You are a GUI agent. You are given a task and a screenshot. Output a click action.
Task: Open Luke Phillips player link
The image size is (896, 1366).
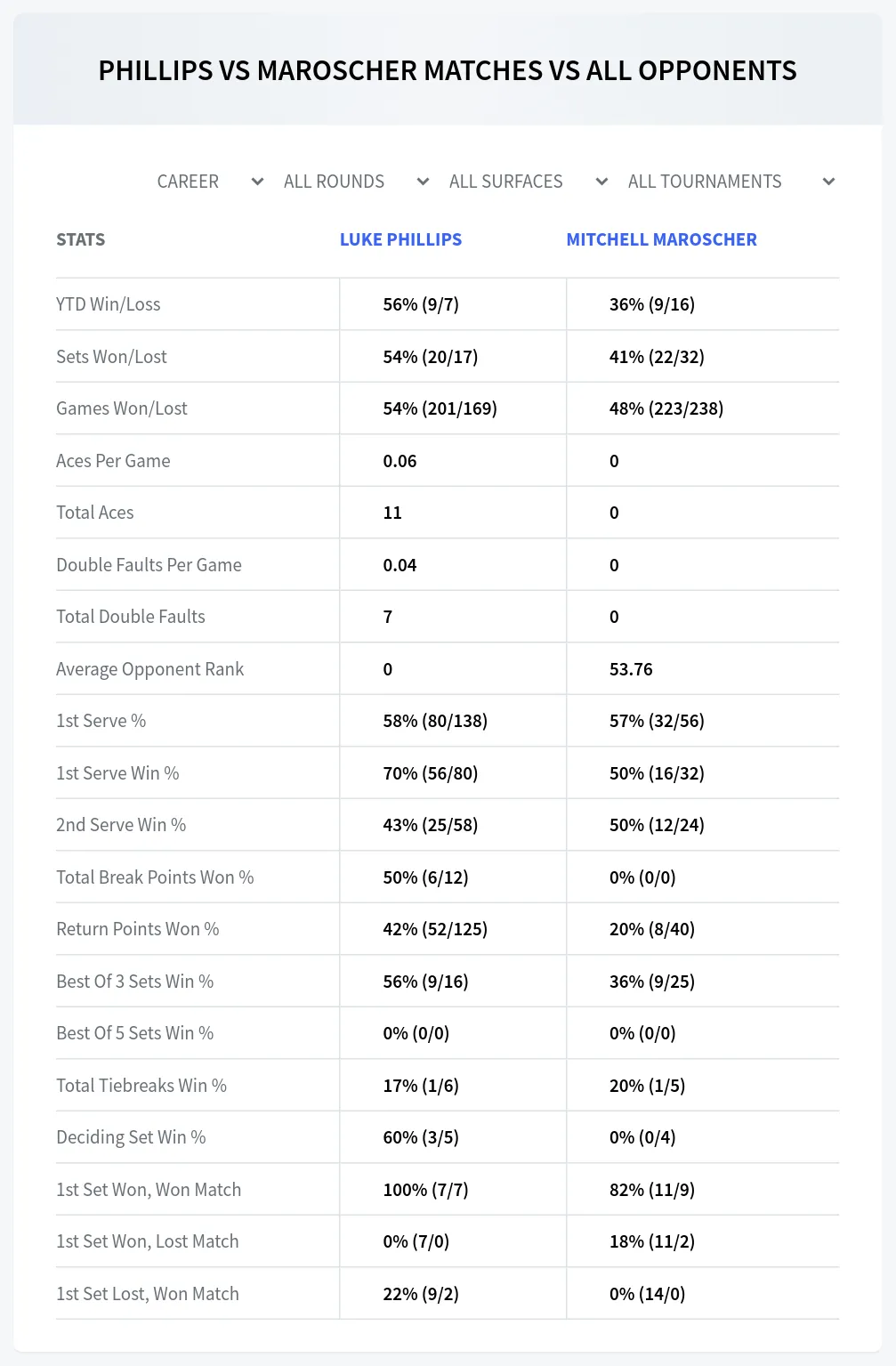click(400, 239)
